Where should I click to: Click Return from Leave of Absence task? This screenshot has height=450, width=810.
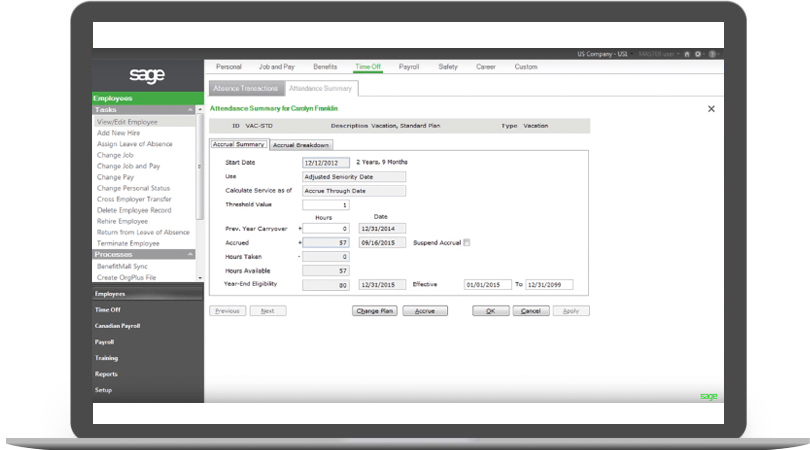(x=143, y=232)
